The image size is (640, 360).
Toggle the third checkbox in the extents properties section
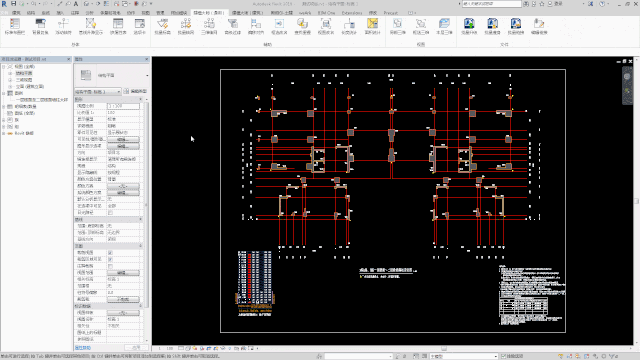[x=110, y=266]
